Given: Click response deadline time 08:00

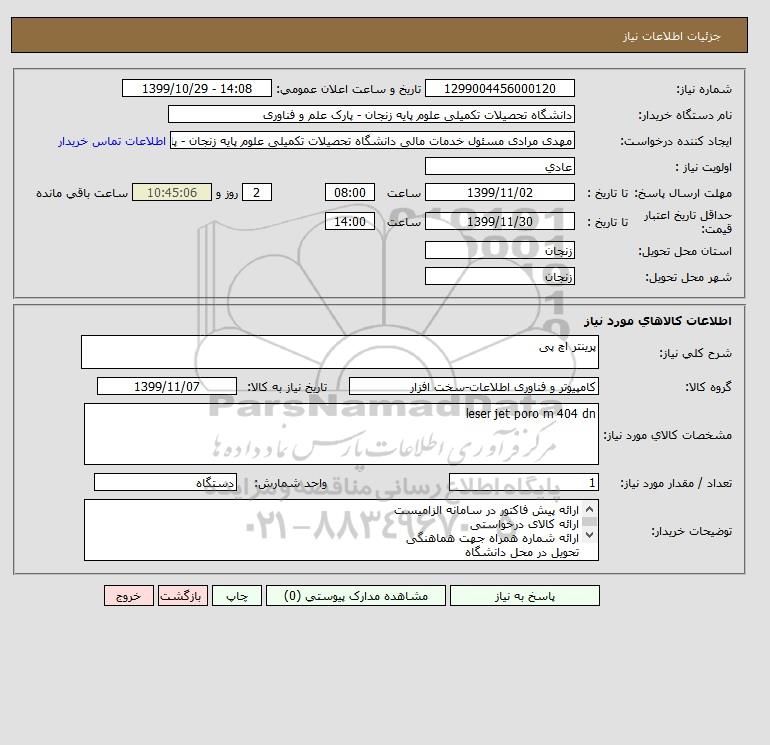Looking at the screenshot, I should click(350, 193).
